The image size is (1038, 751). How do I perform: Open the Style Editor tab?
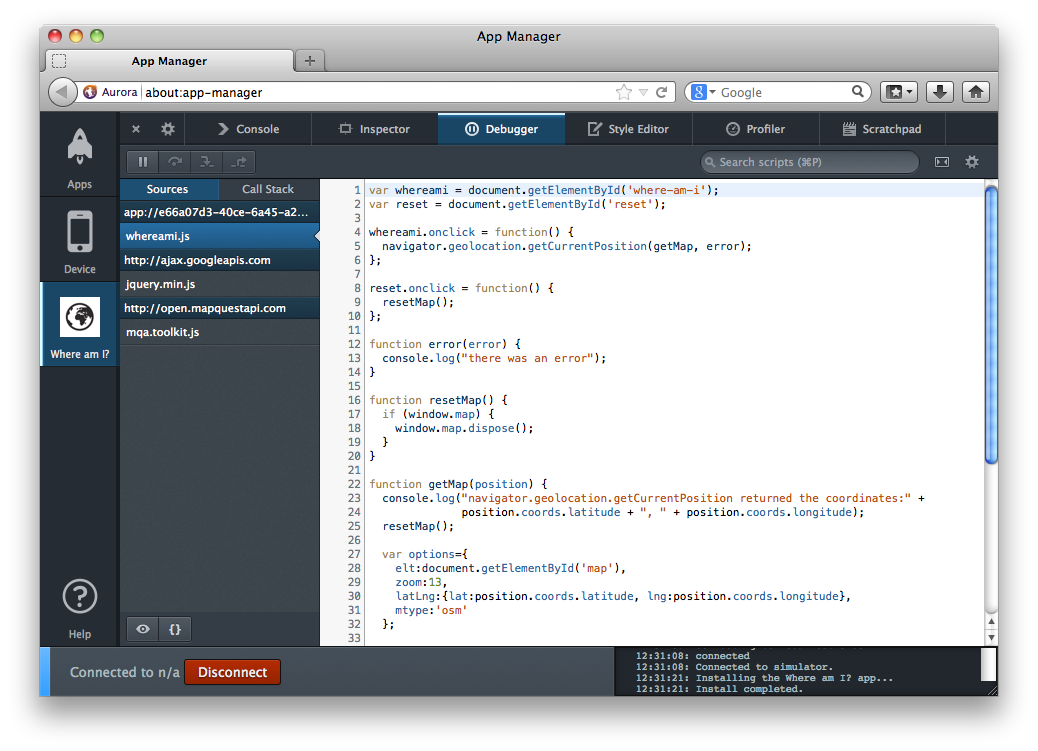[x=628, y=129]
